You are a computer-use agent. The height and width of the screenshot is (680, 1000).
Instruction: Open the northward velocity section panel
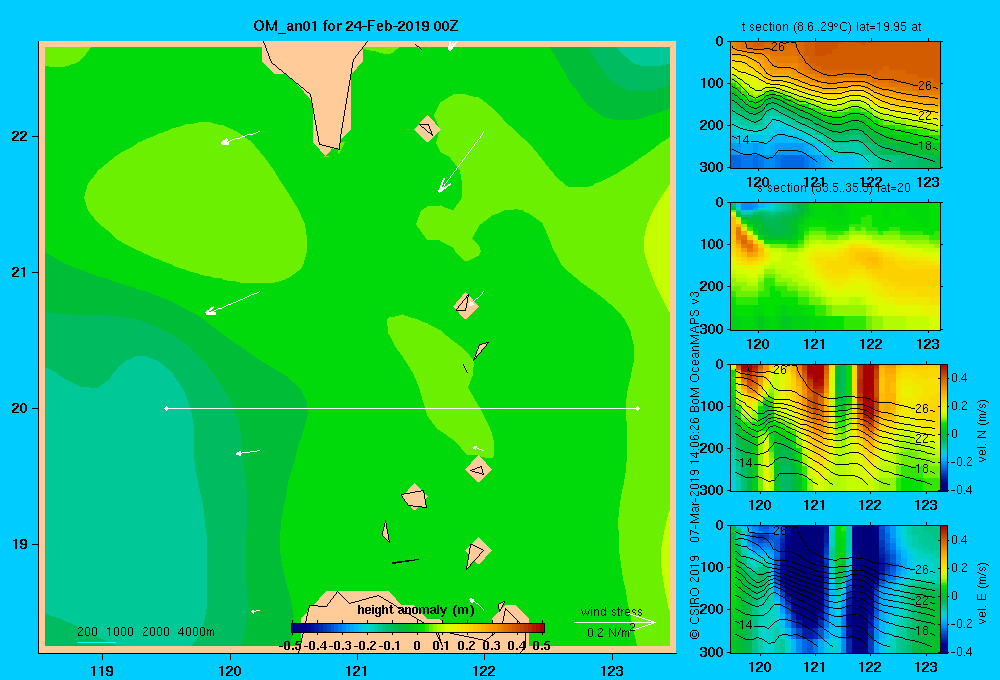835,427
